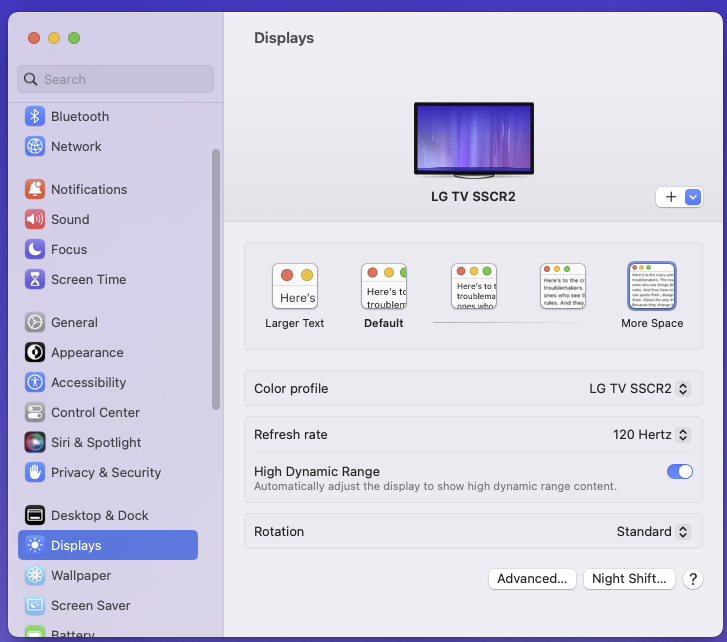Viewport: 727px width, 642px height.
Task: Select the Default resolution option
Action: pos(384,296)
